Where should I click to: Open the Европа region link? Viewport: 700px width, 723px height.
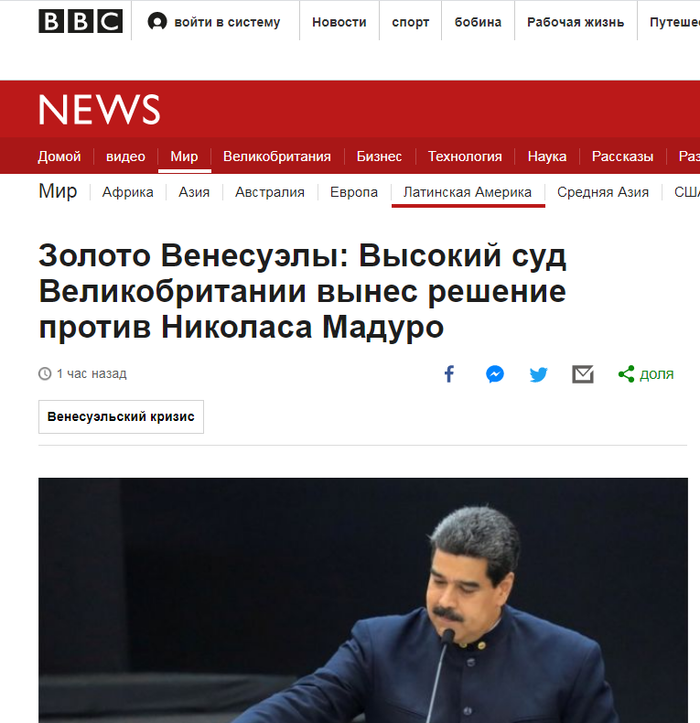pyautogui.click(x=354, y=192)
